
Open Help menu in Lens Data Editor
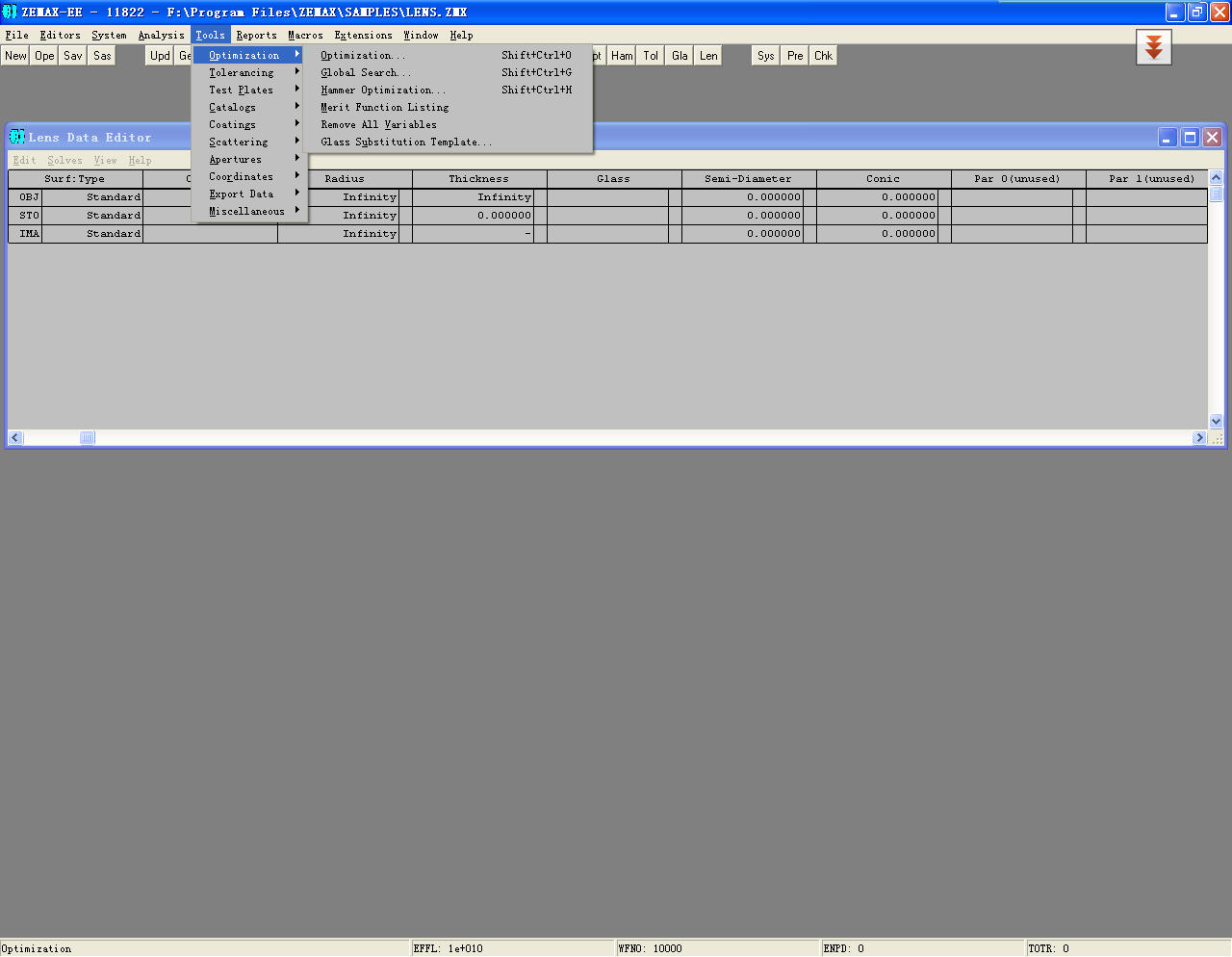[x=140, y=161]
